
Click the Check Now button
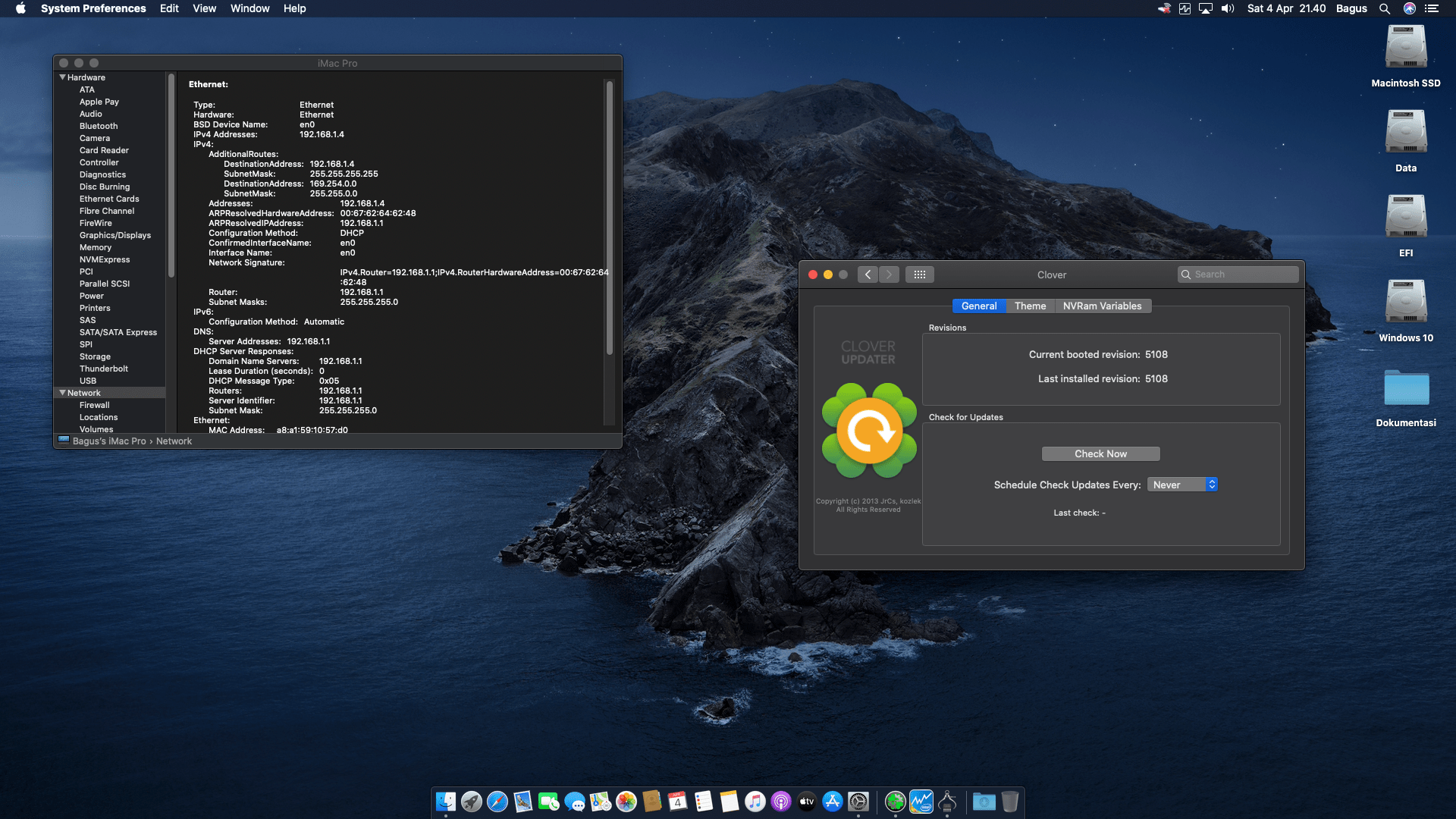1100,453
